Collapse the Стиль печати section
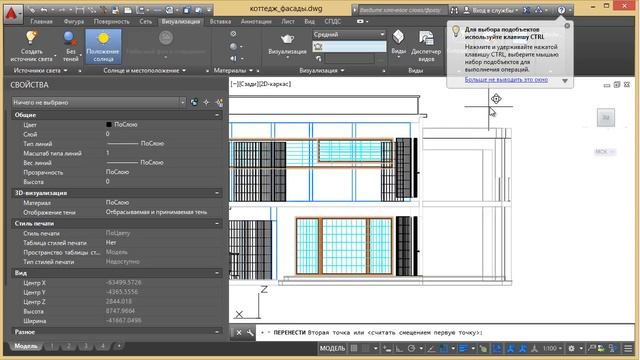Viewport: 640px width, 360px height. [217, 224]
